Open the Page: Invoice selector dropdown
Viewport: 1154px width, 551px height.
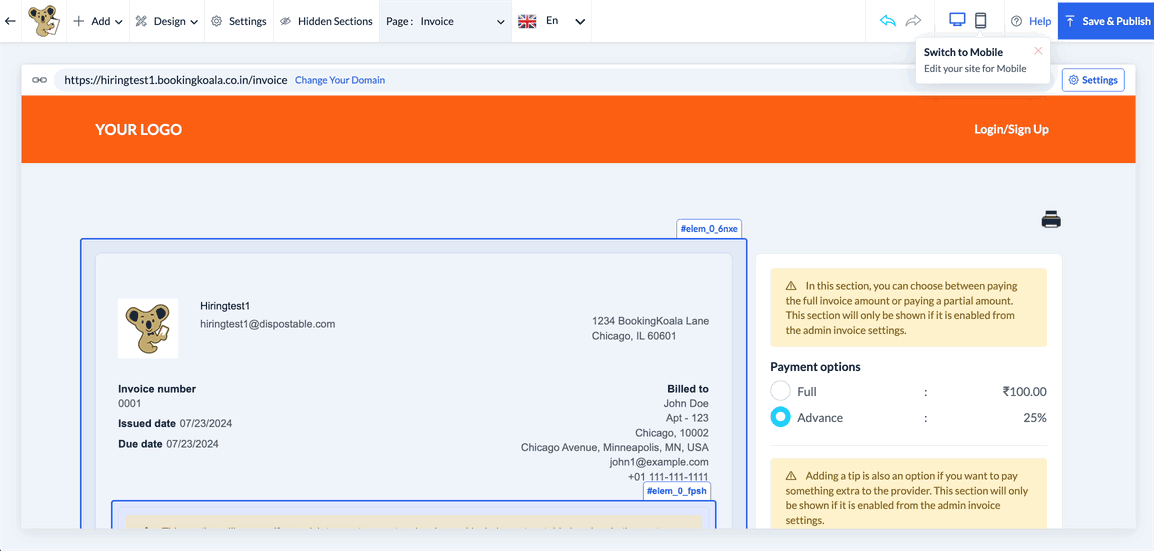[x=445, y=21]
